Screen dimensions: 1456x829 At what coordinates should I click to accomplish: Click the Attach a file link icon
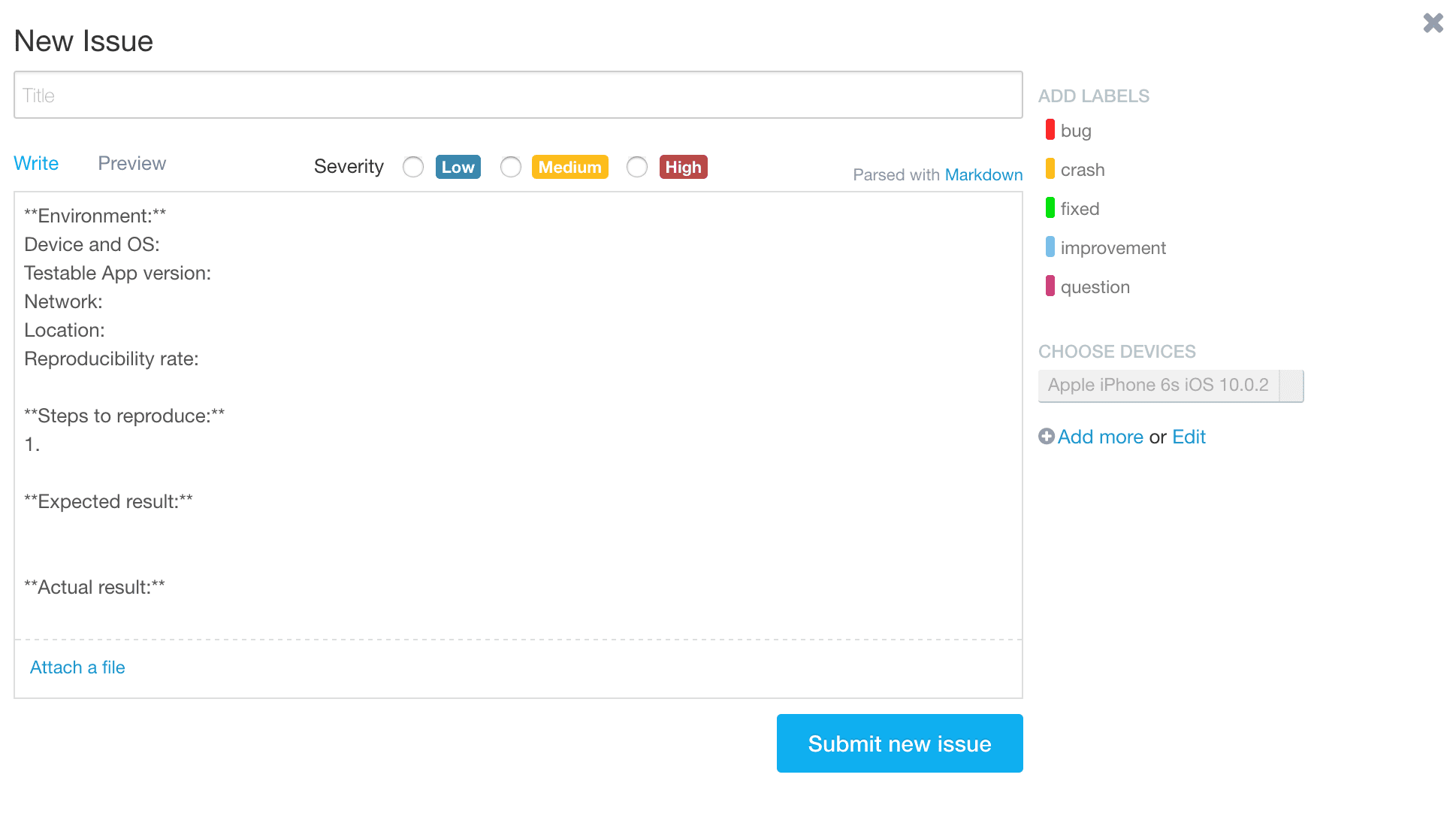pos(77,667)
